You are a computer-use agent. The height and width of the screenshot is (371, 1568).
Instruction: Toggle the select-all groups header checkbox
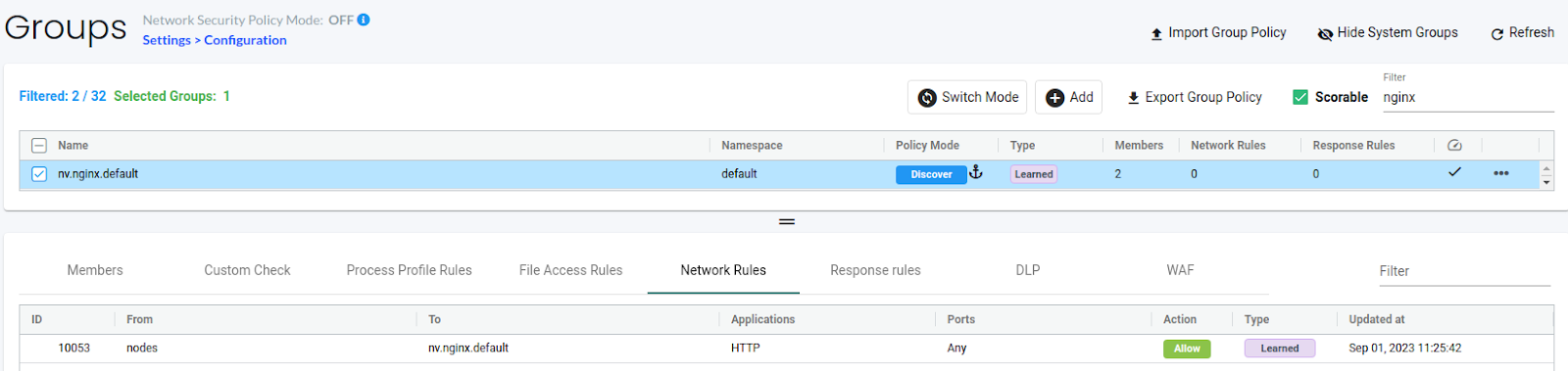[39, 145]
